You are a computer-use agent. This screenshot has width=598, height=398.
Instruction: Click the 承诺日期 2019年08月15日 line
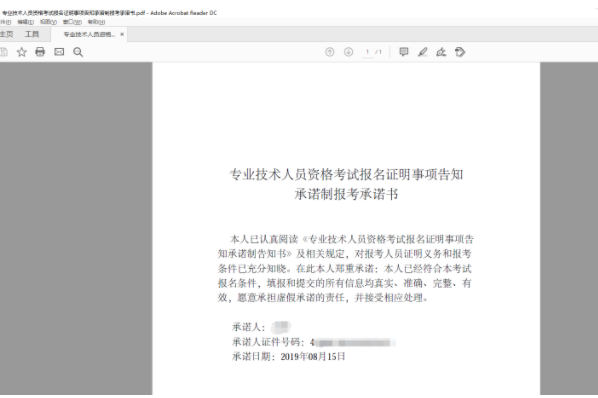(x=288, y=356)
